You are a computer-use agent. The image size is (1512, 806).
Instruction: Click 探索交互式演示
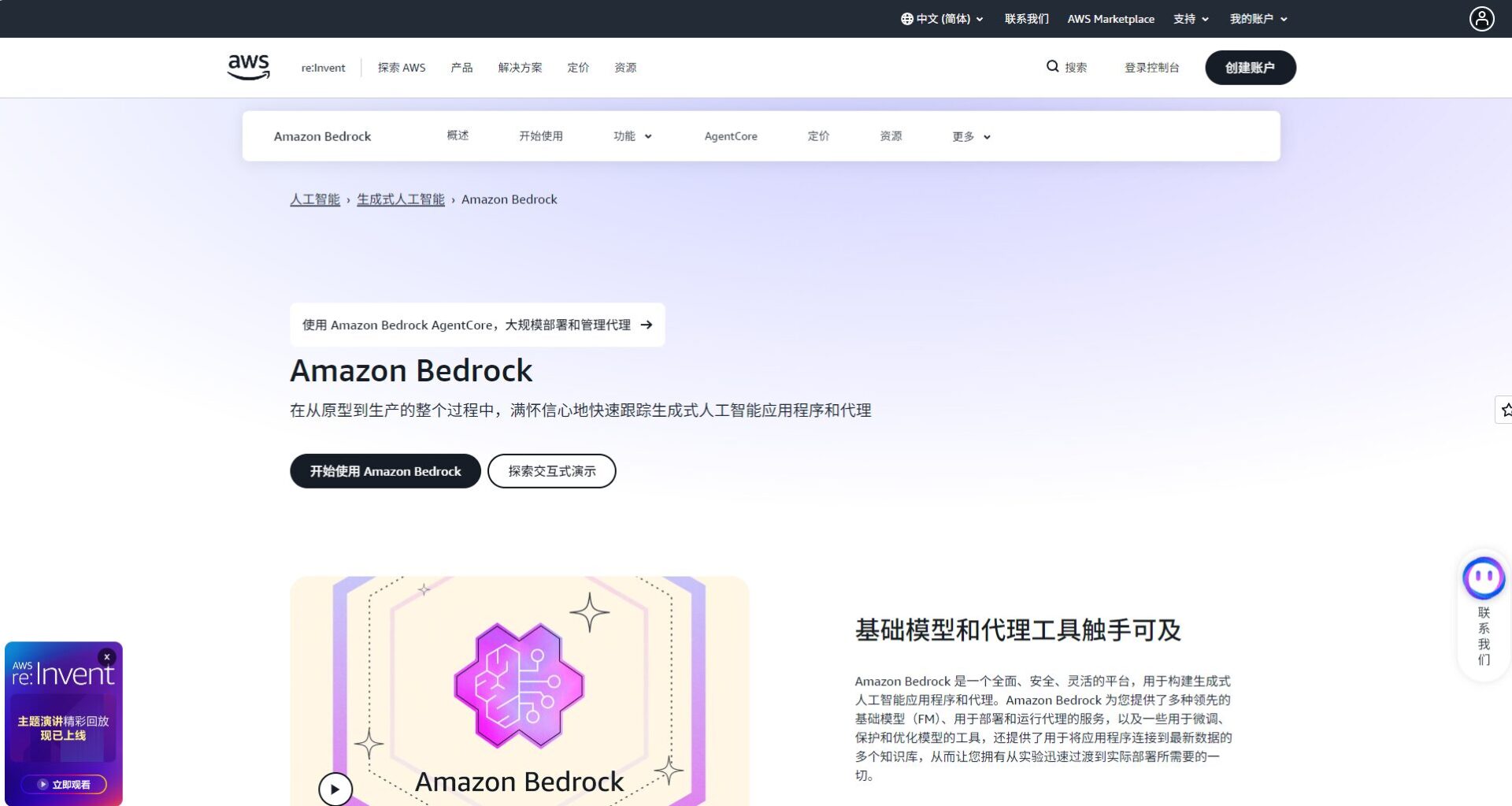(551, 470)
